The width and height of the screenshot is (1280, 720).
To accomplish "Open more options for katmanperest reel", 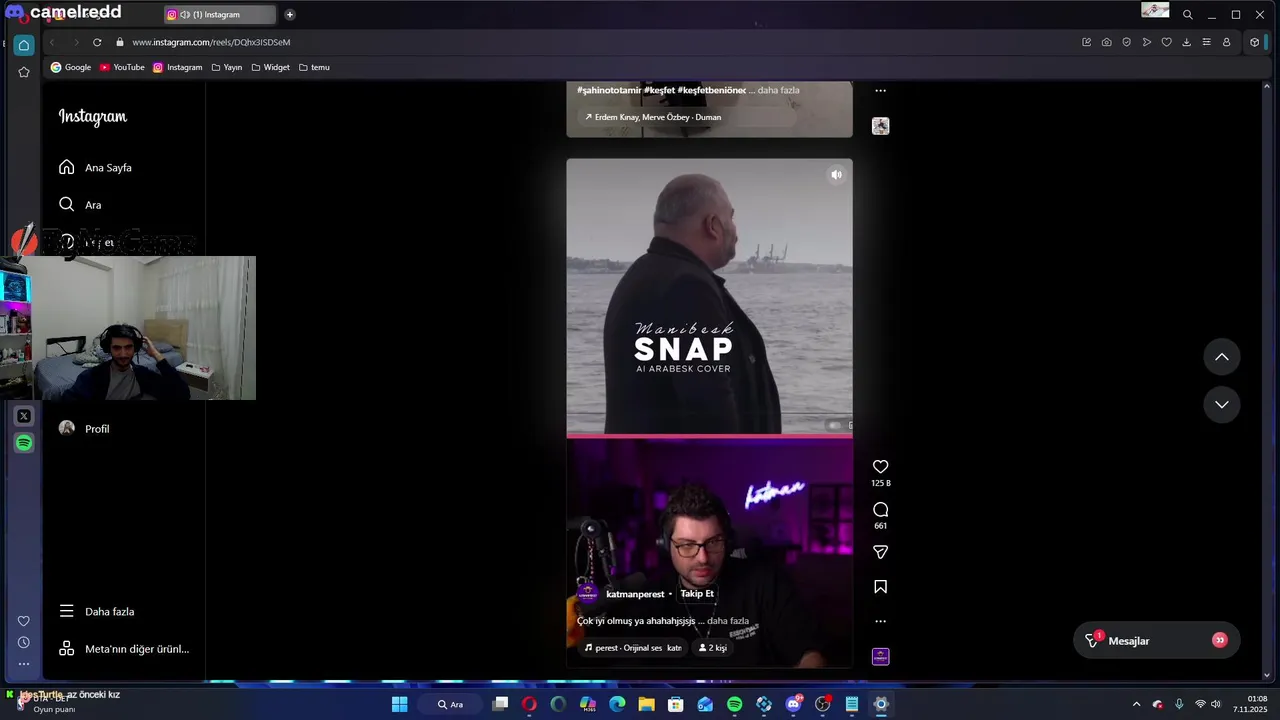I will [880, 621].
